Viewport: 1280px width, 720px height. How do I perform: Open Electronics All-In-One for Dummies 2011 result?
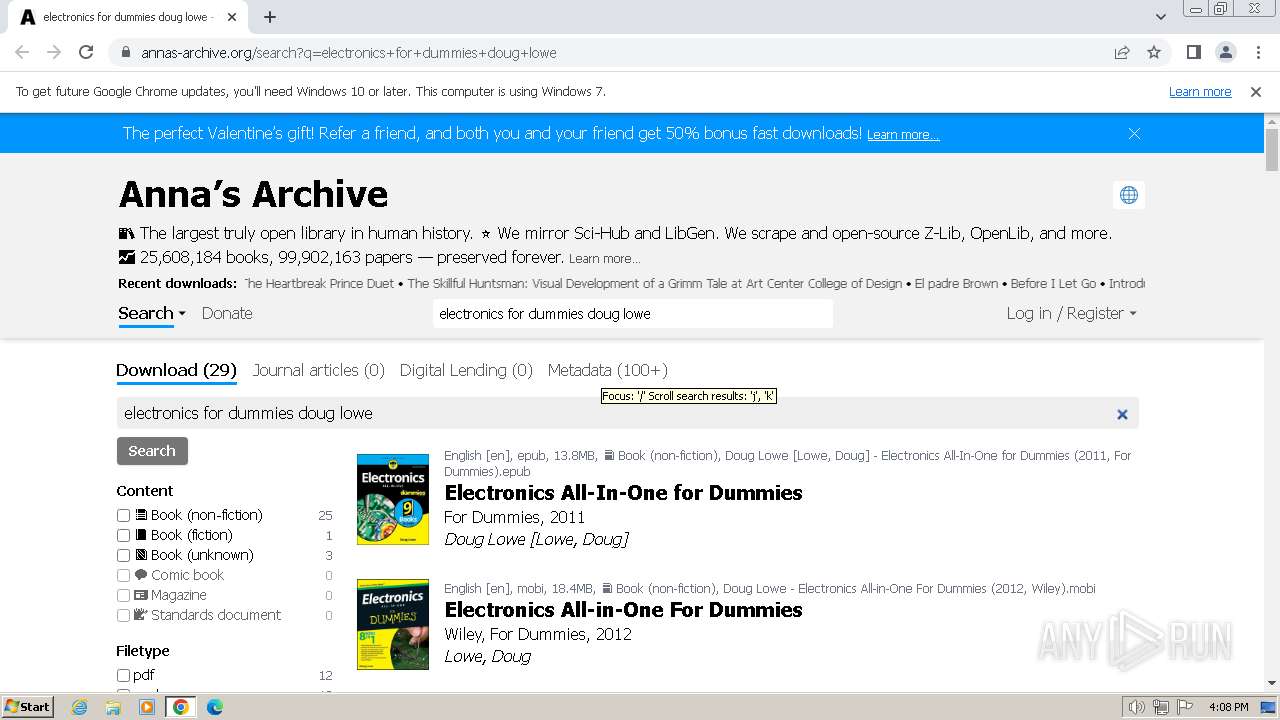(623, 493)
